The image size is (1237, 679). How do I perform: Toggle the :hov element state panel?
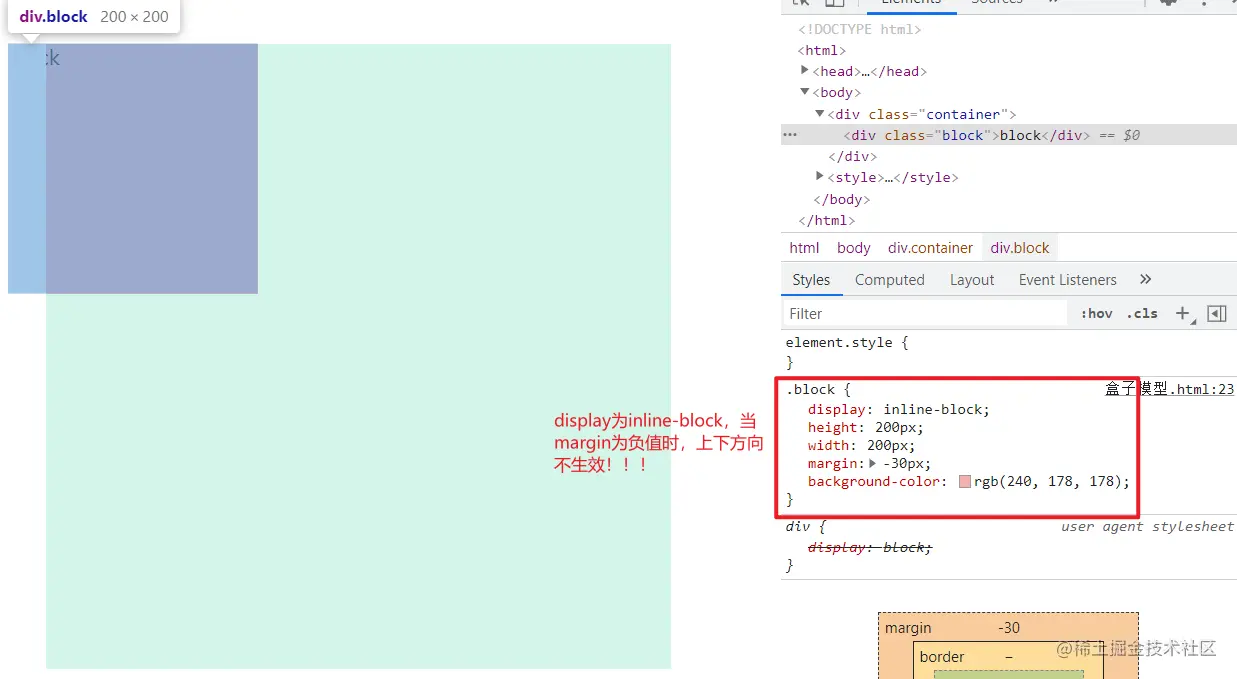tap(1096, 313)
